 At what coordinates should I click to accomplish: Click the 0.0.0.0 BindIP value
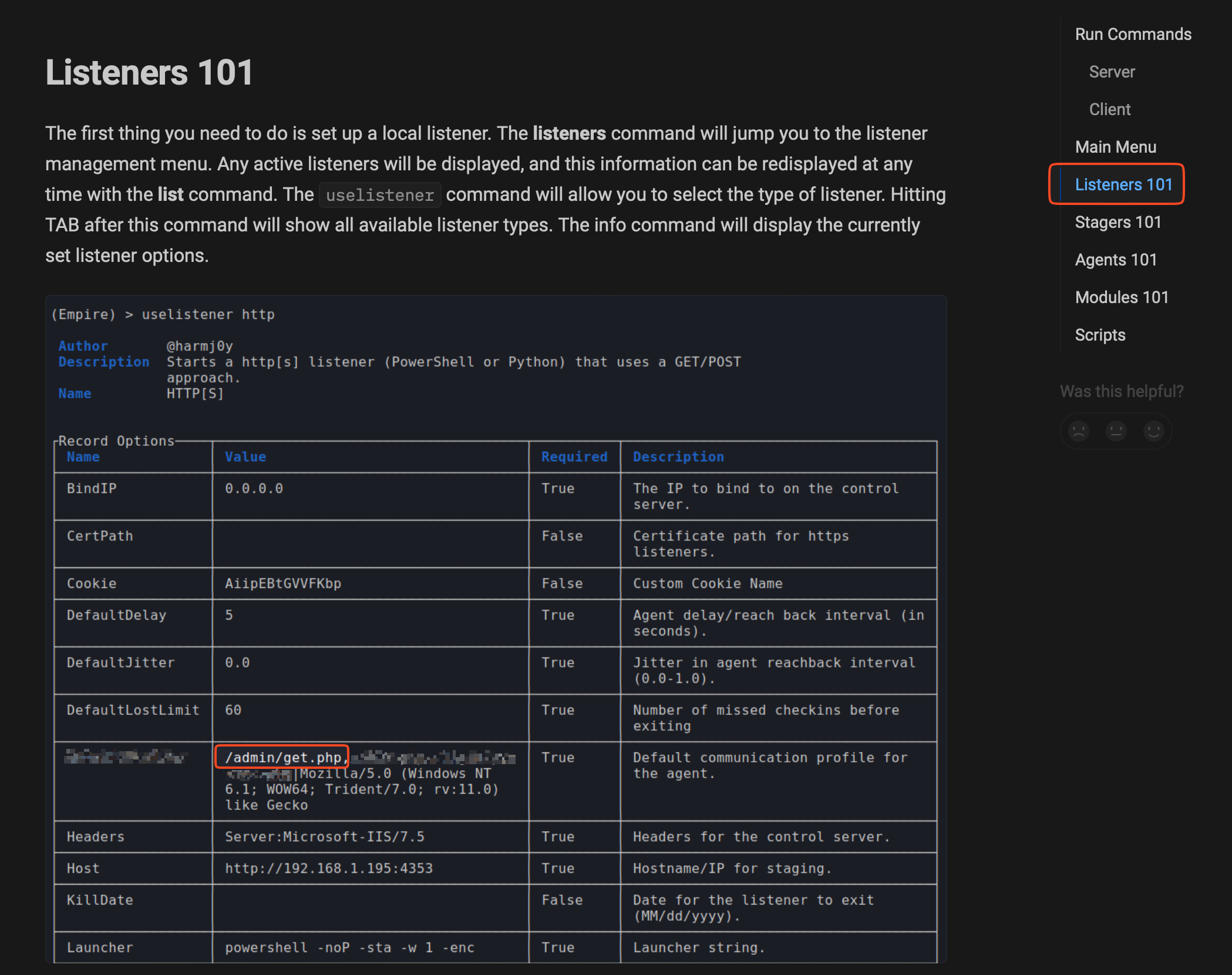tap(254, 489)
